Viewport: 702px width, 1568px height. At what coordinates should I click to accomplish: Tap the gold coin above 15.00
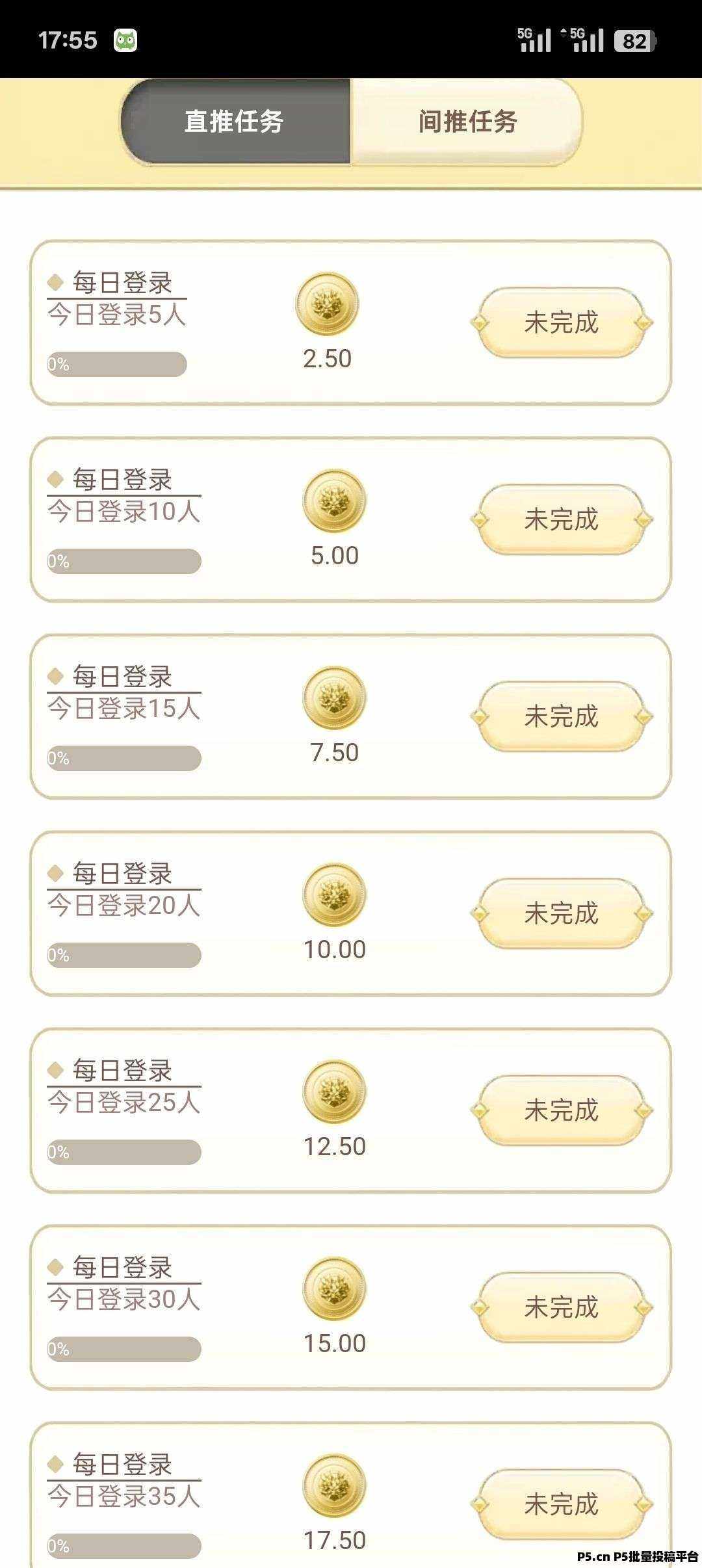coord(335,1289)
